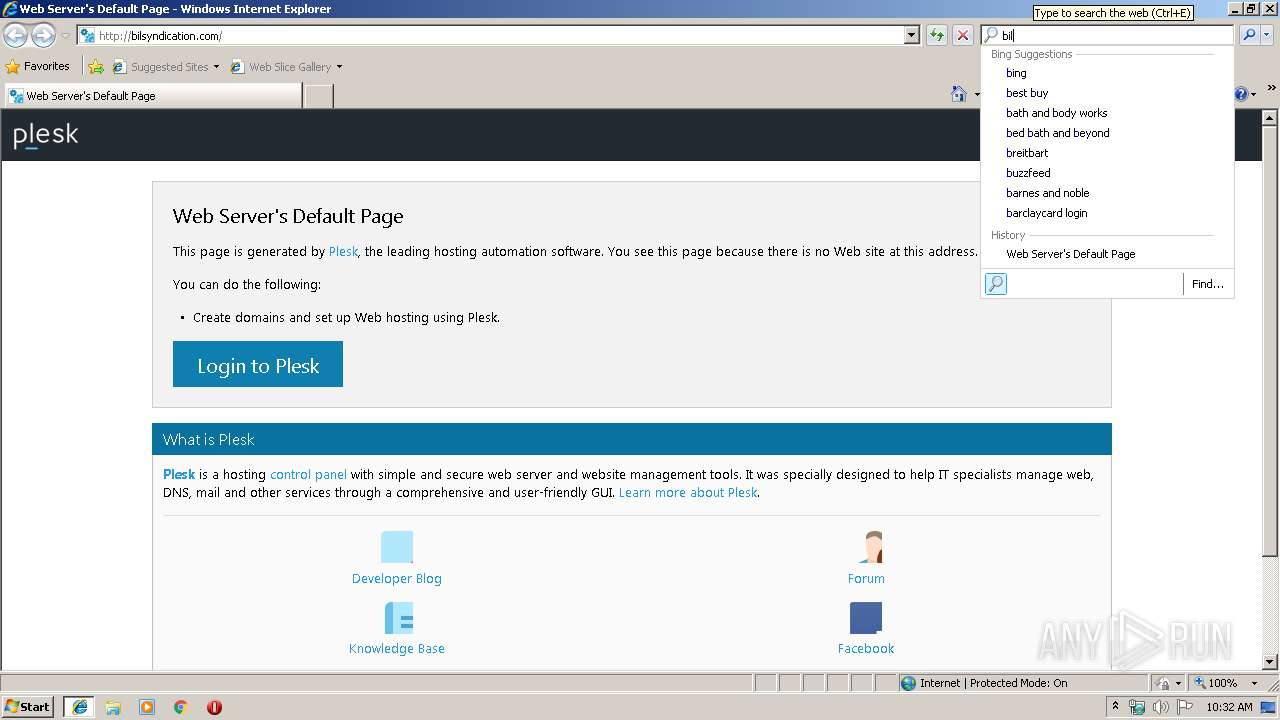
Task: Stop loading with the red X icon
Action: [963, 36]
